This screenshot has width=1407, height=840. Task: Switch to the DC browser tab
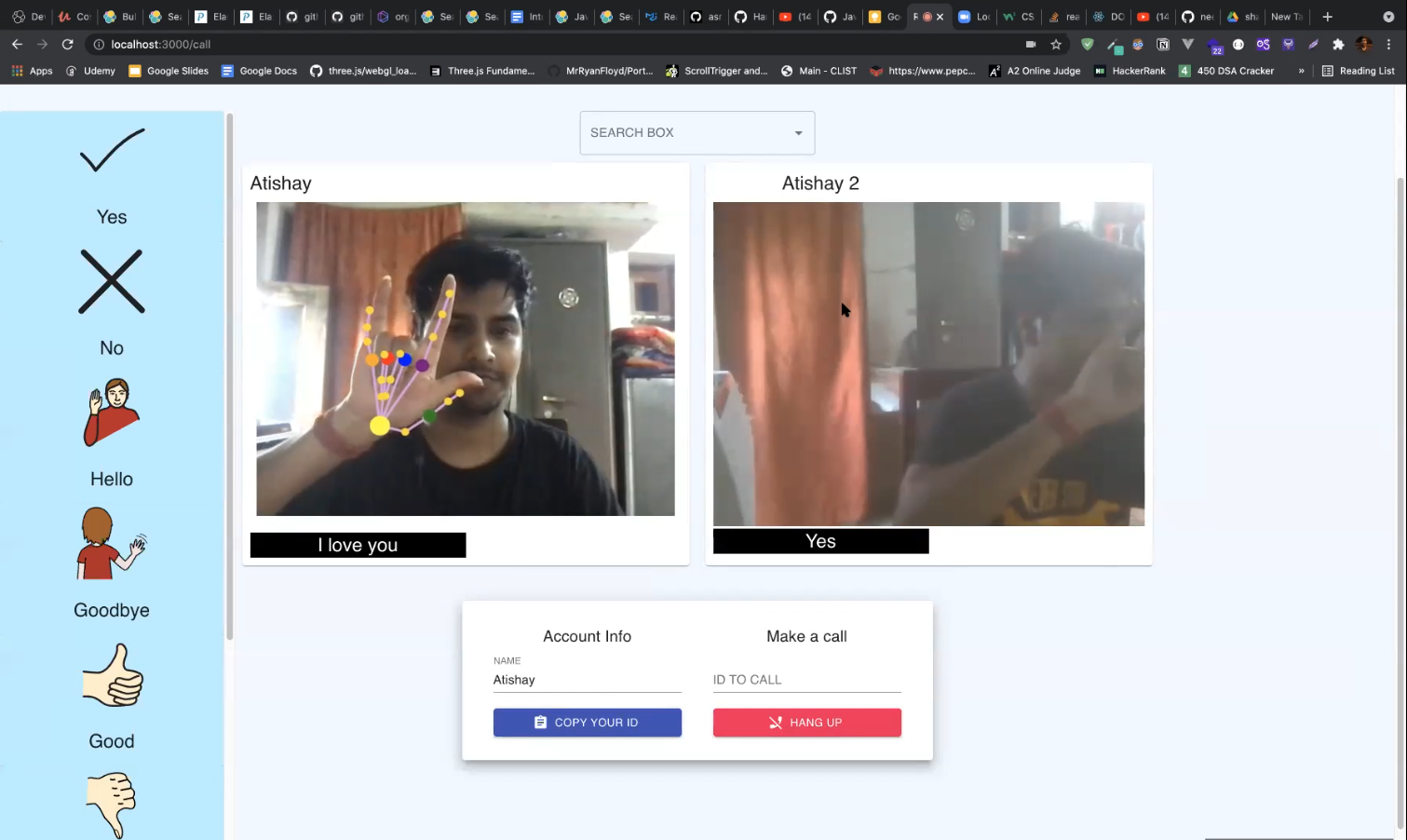[1108, 17]
